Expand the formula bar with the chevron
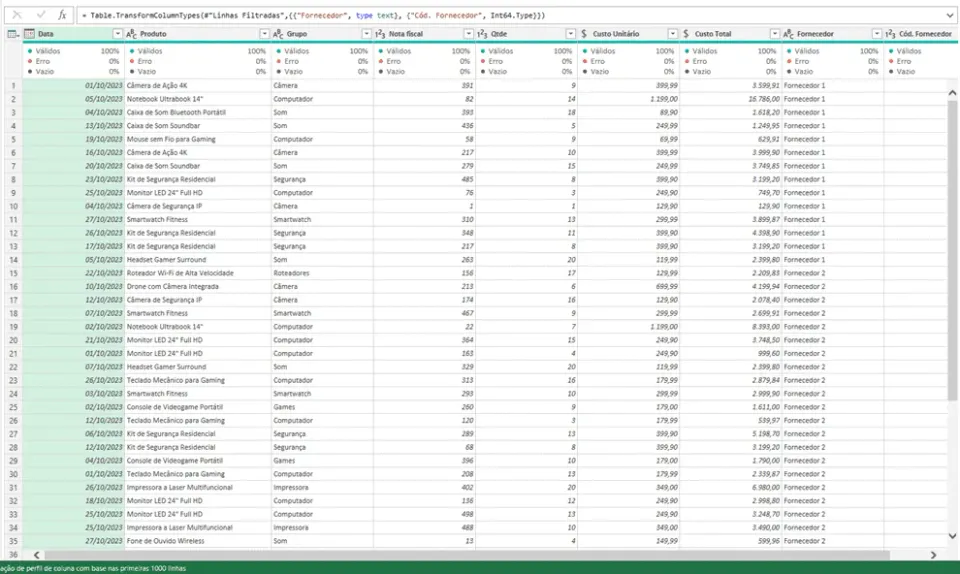The width and height of the screenshot is (960, 574). [950, 15]
